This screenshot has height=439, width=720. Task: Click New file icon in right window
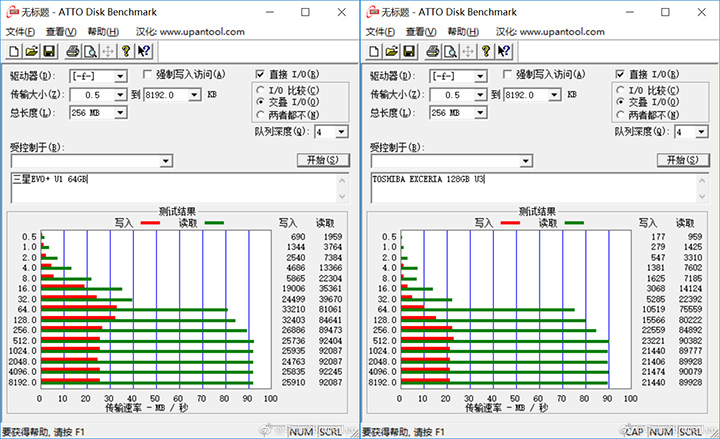(374, 51)
